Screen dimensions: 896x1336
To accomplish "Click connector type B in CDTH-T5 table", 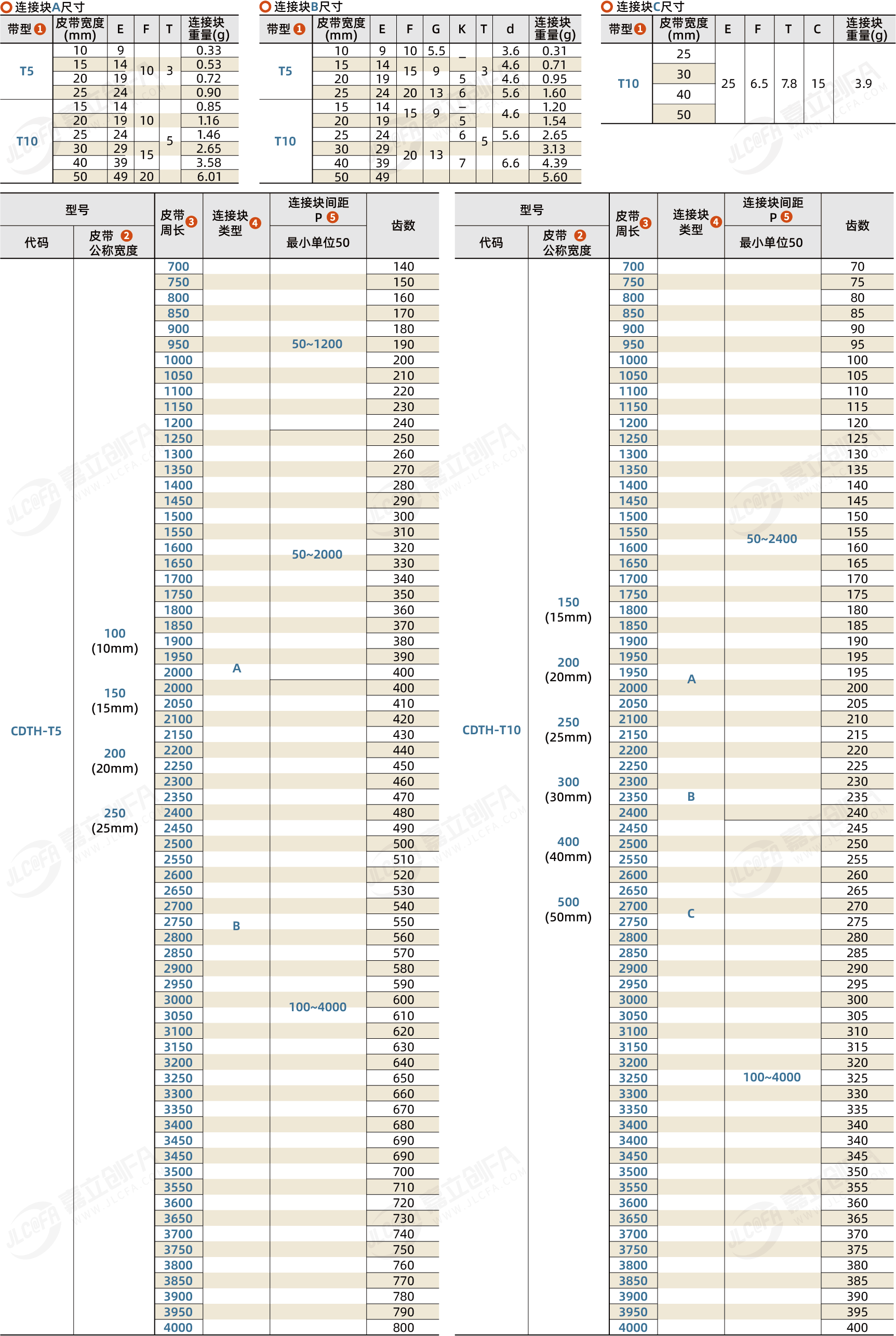I will click(x=236, y=925).
